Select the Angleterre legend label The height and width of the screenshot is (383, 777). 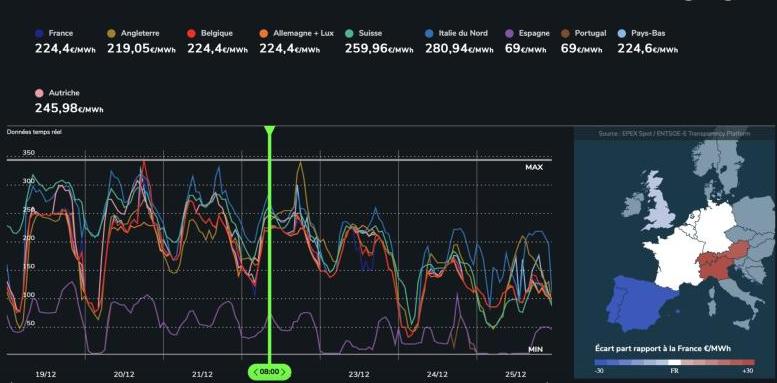[140, 33]
